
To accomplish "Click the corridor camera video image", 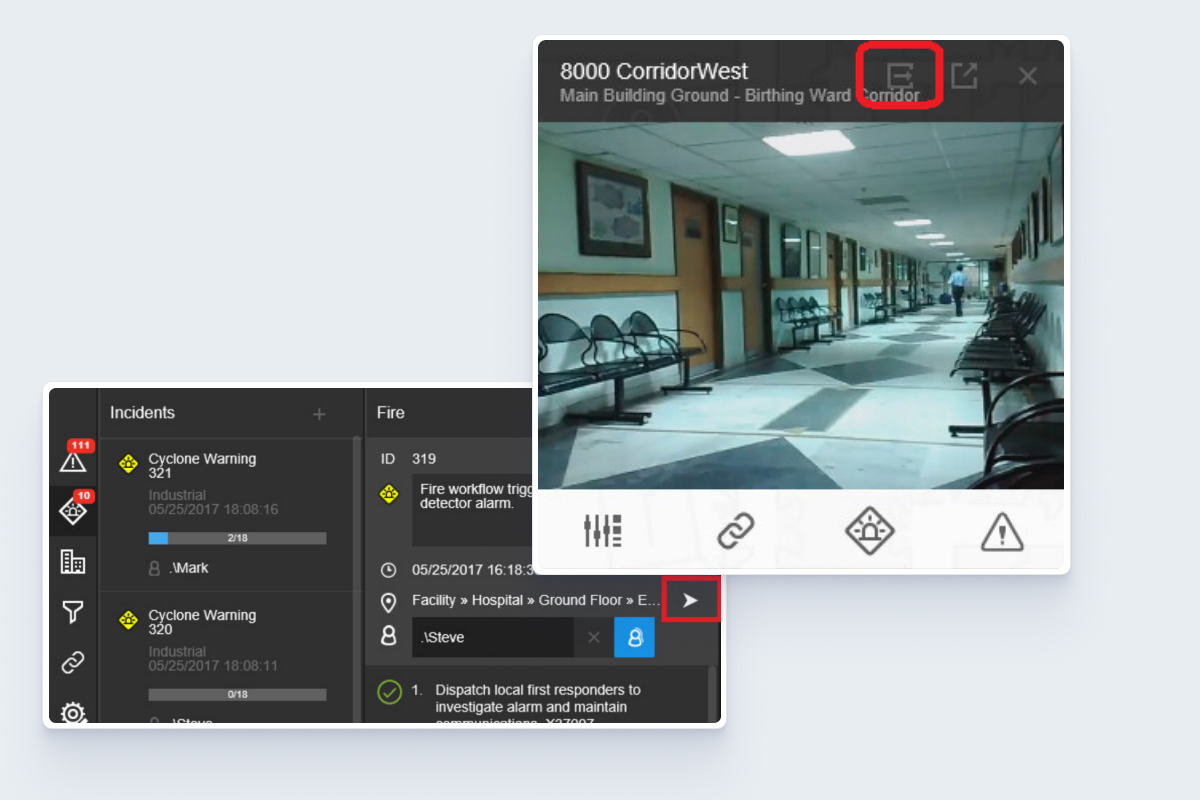I will (x=801, y=306).
